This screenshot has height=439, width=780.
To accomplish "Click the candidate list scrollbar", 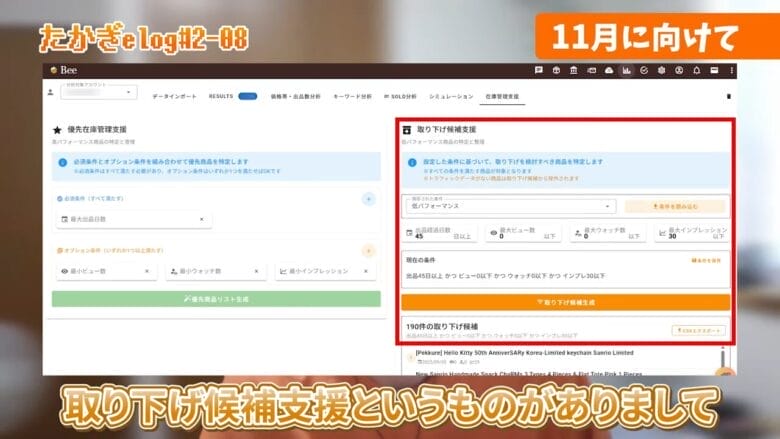I will coord(723,357).
